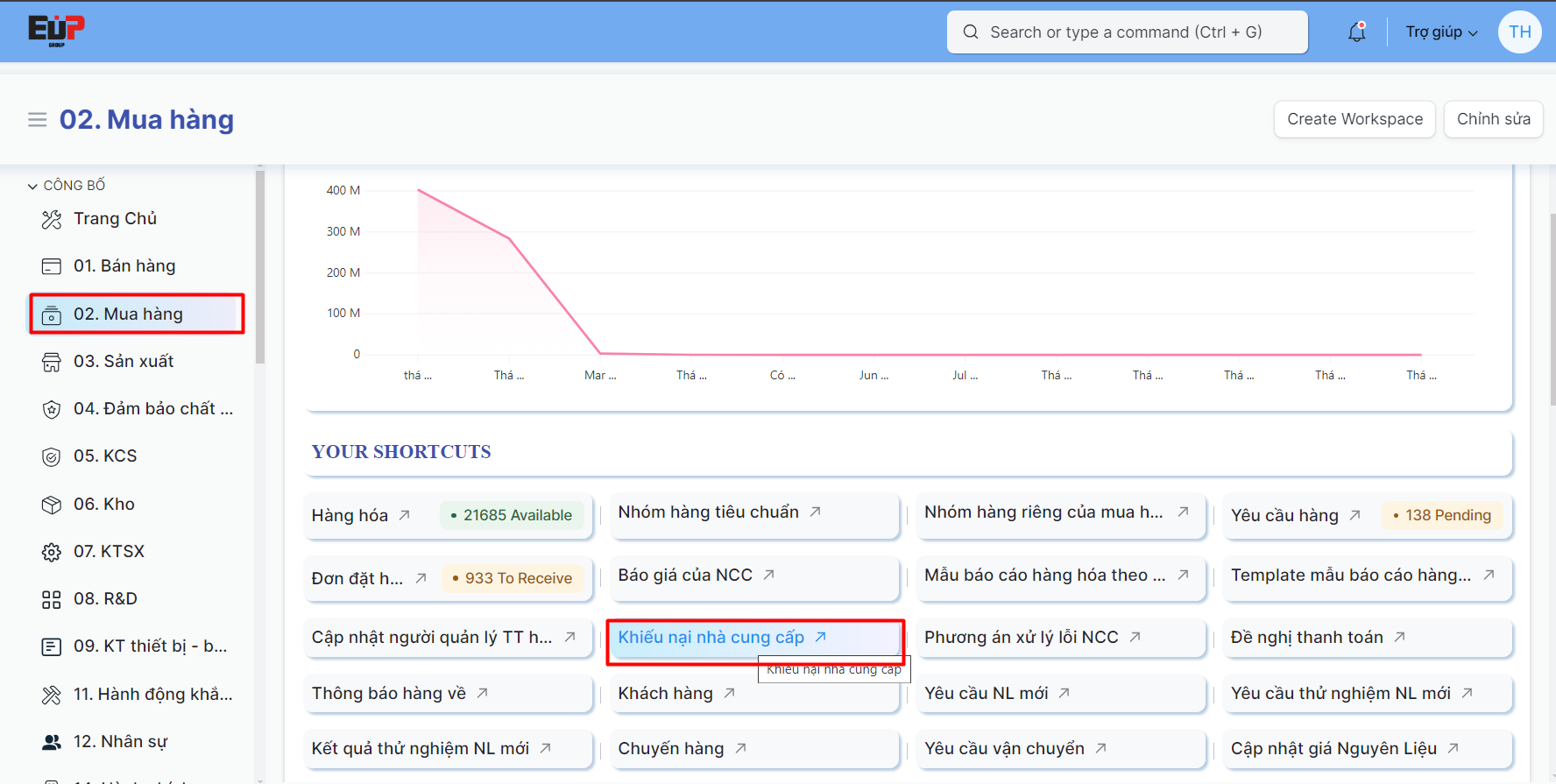The image size is (1556, 784).
Task: Open Khiếu nại nhà cung cấp shortcut
Action: [x=711, y=638]
